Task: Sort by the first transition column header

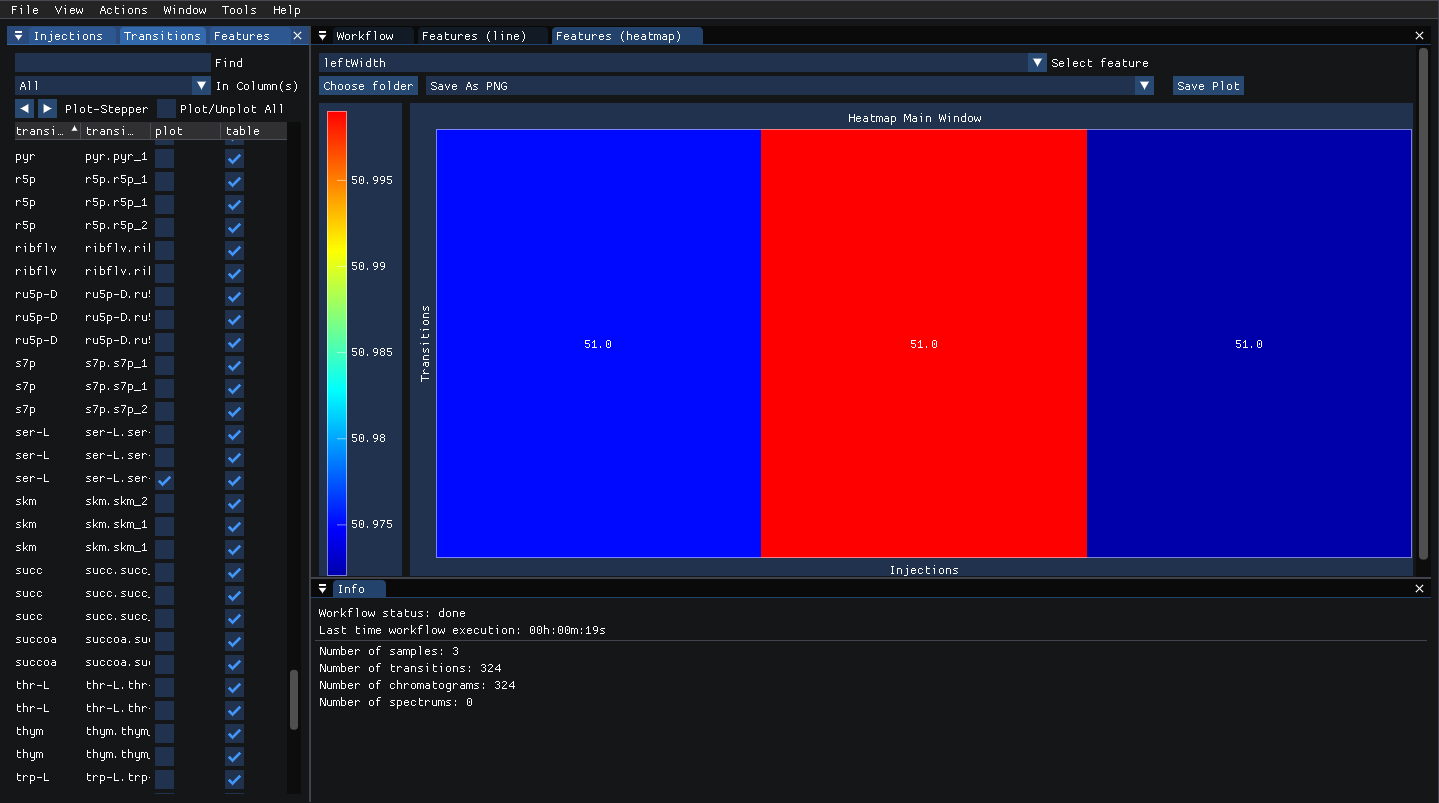Action: (x=47, y=131)
